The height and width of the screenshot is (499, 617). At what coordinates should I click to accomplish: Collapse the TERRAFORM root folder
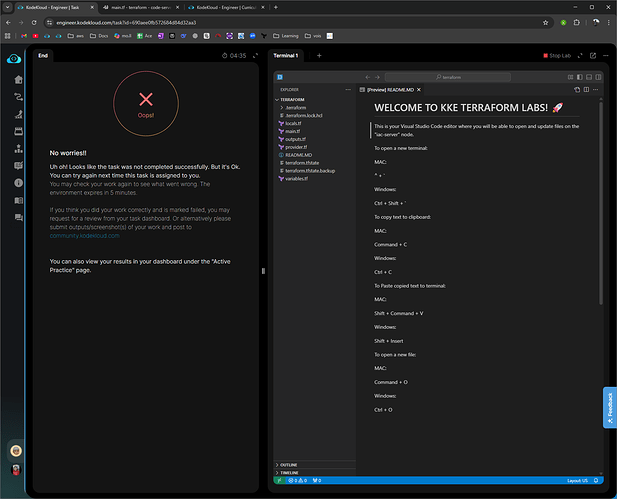[292, 100]
